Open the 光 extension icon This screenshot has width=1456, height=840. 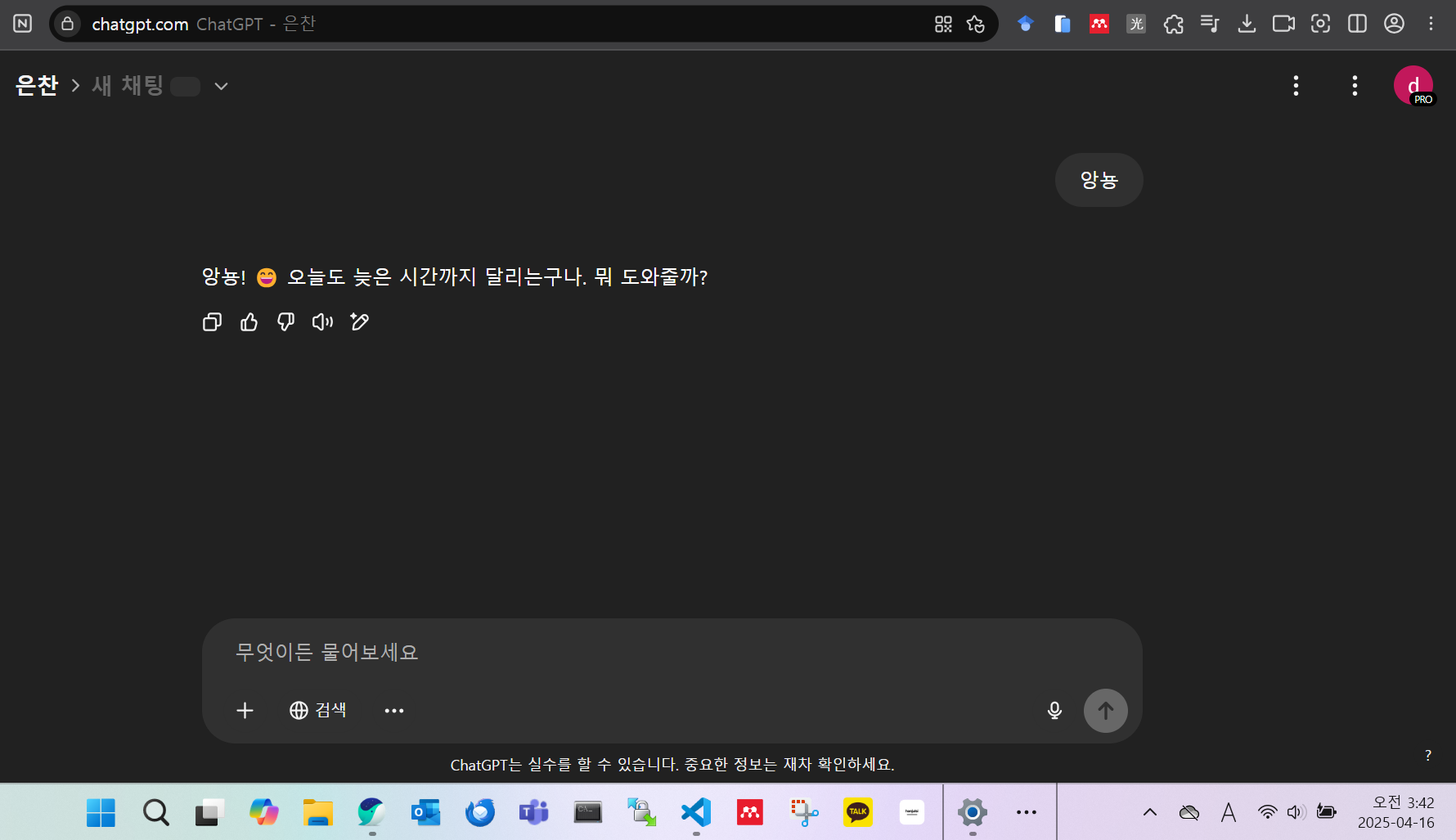[1136, 24]
